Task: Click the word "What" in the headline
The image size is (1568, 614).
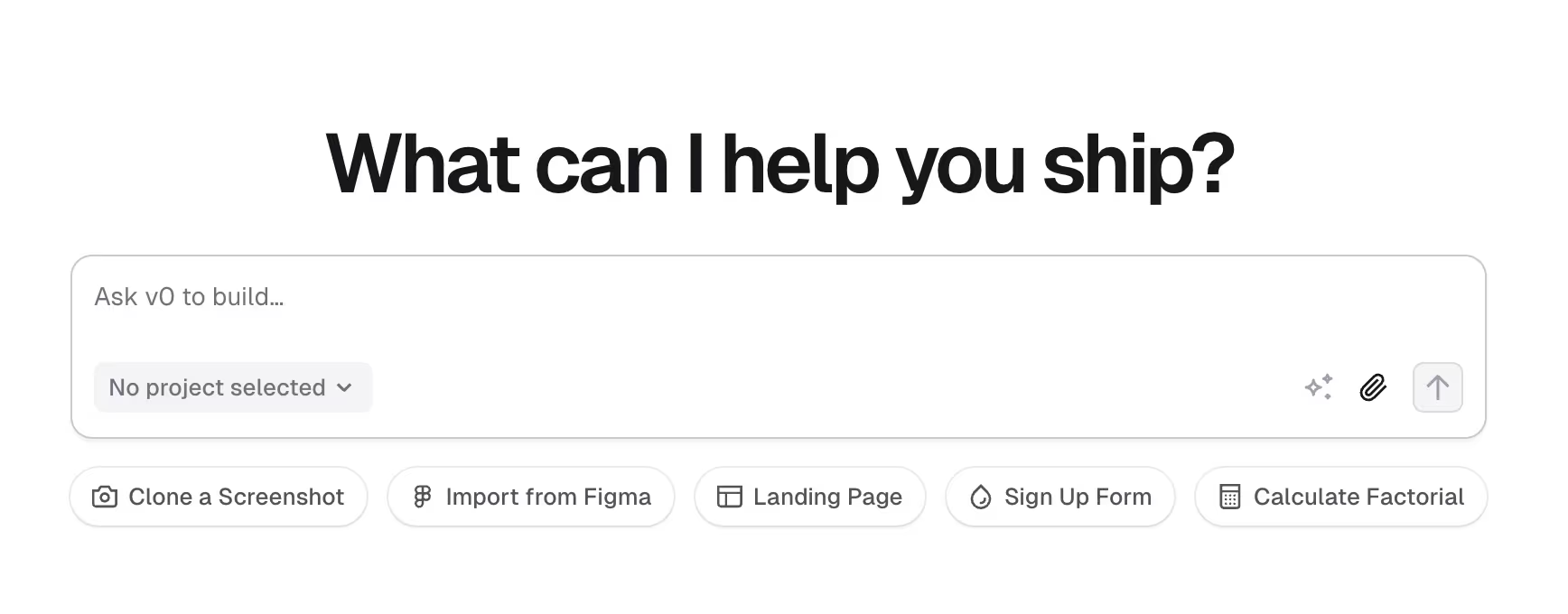Action: 422,164
